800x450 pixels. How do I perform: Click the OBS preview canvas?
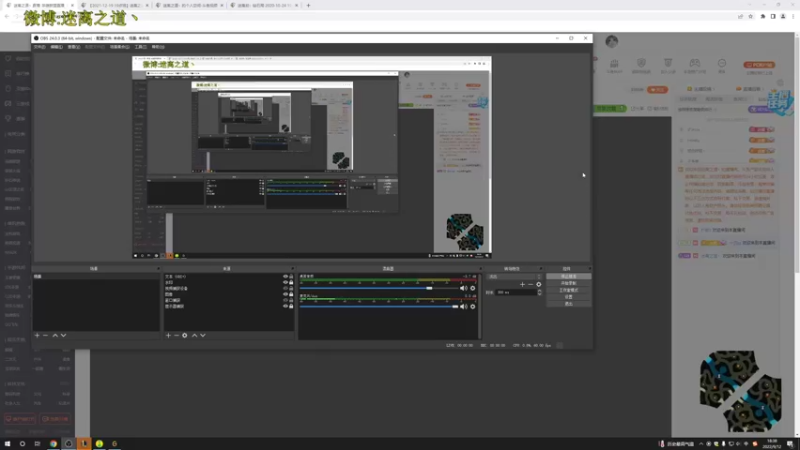312,158
